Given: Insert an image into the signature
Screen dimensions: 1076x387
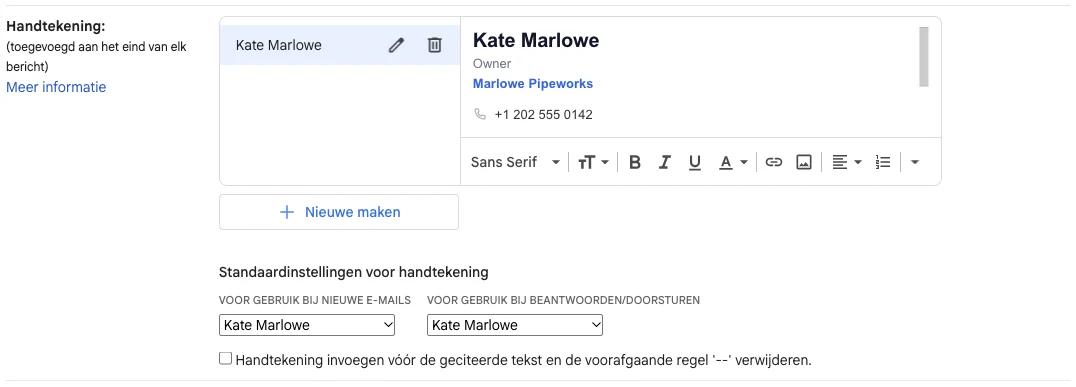Looking at the screenshot, I should [x=804, y=163].
